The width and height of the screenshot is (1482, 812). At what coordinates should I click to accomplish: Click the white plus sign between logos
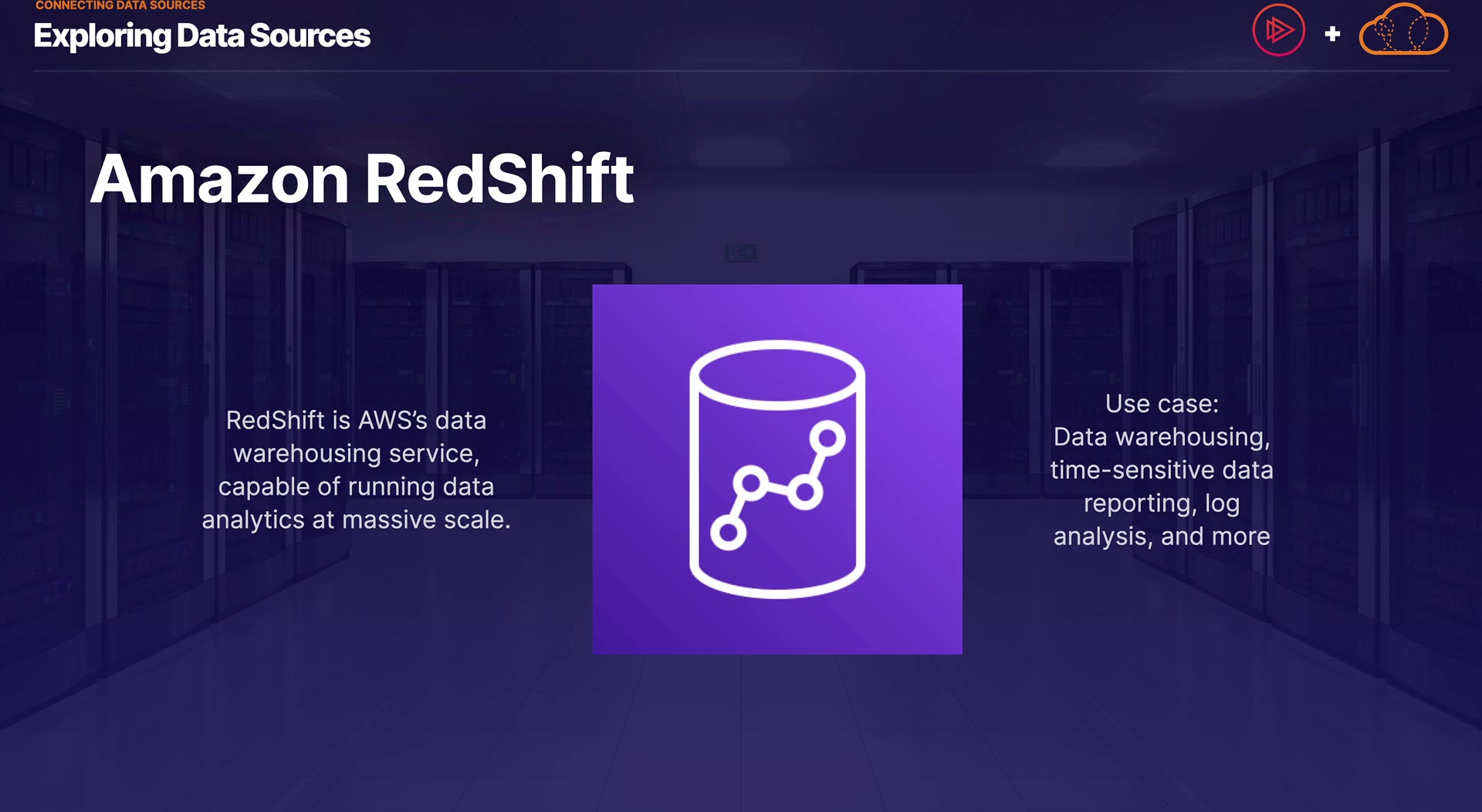[1332, 34]
